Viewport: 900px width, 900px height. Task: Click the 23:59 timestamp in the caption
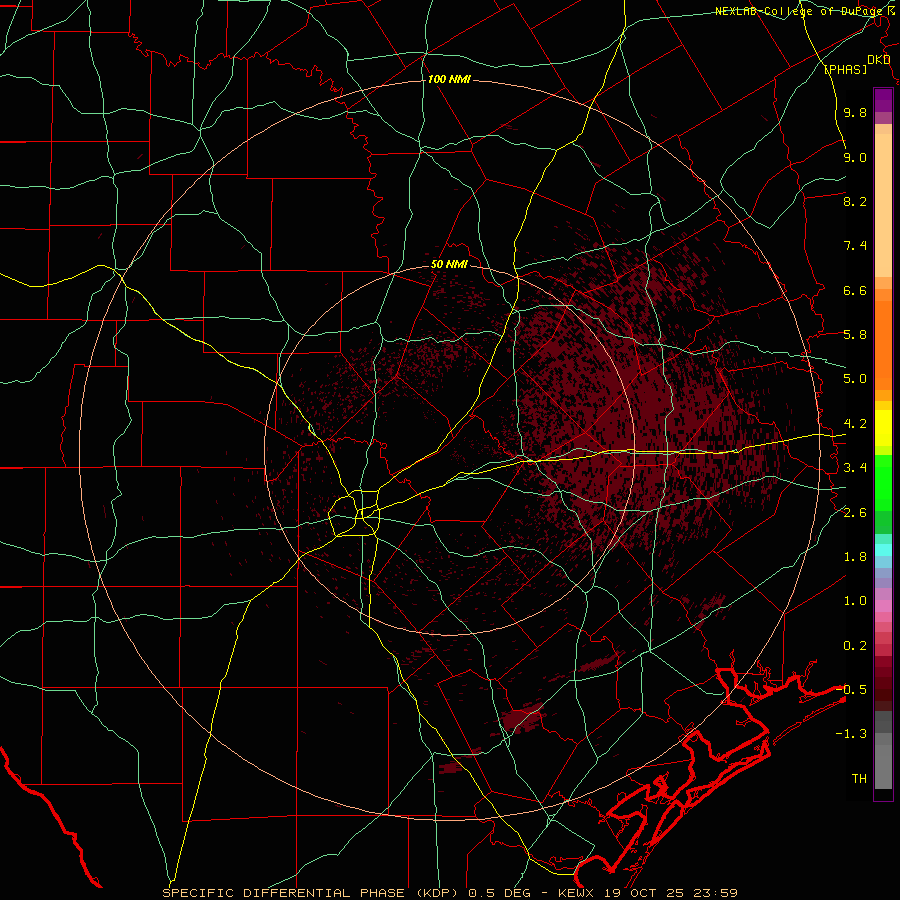pos(714,893)
